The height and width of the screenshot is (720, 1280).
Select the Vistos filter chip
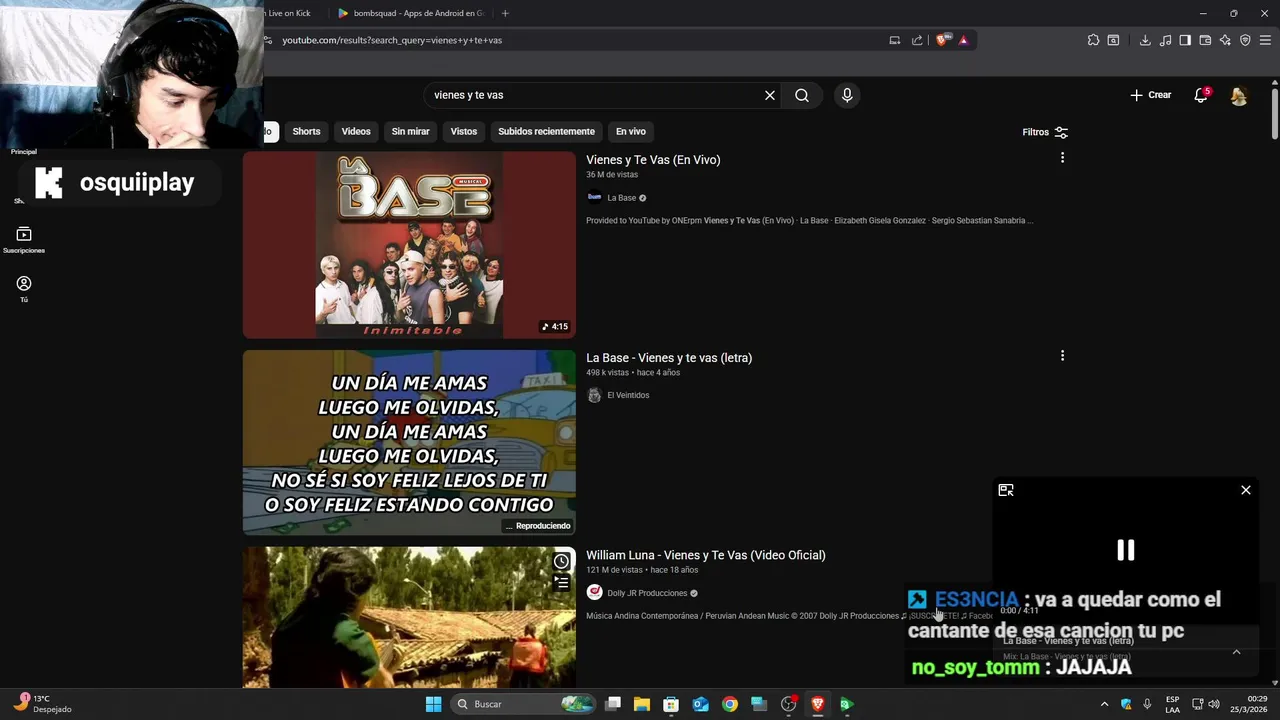(x=464, y=131)
